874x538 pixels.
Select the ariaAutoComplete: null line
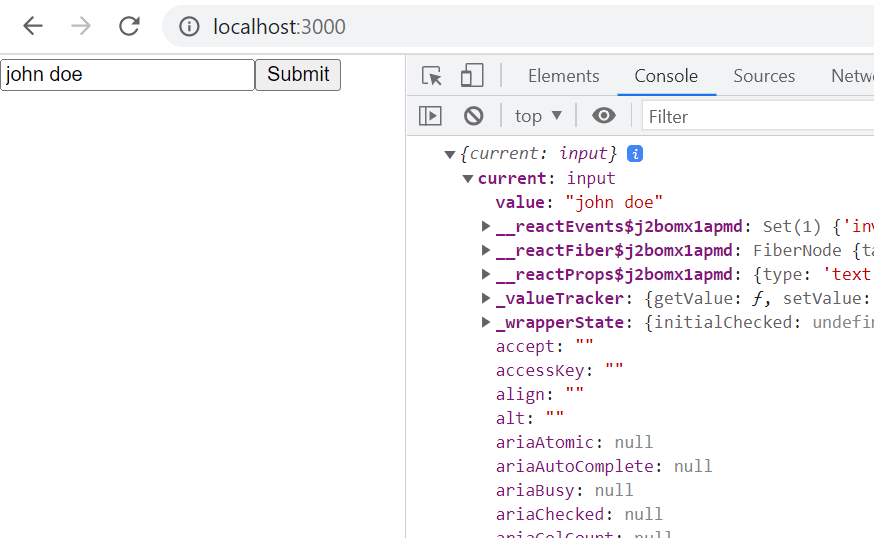pyautogui.click(x=604, y=466)
